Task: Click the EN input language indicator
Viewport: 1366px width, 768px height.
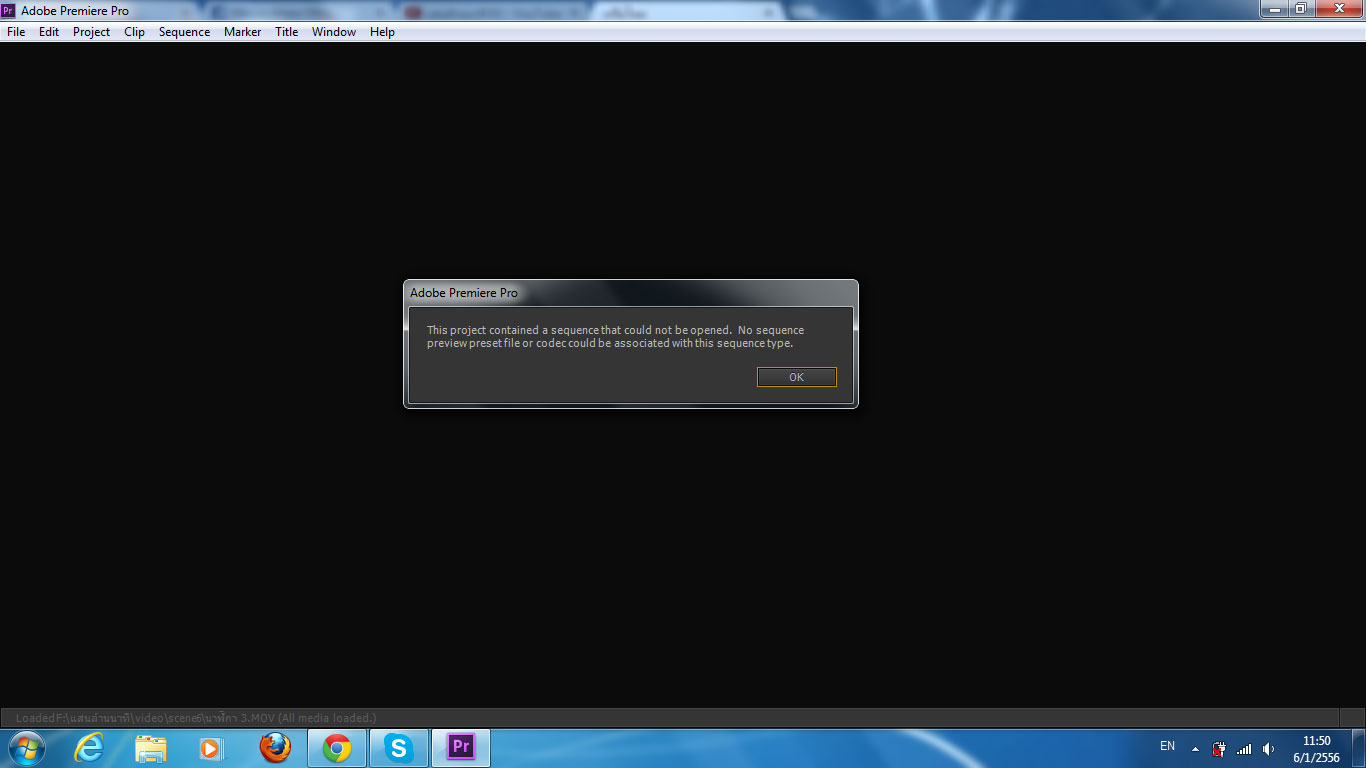Action: point(1167,746)
